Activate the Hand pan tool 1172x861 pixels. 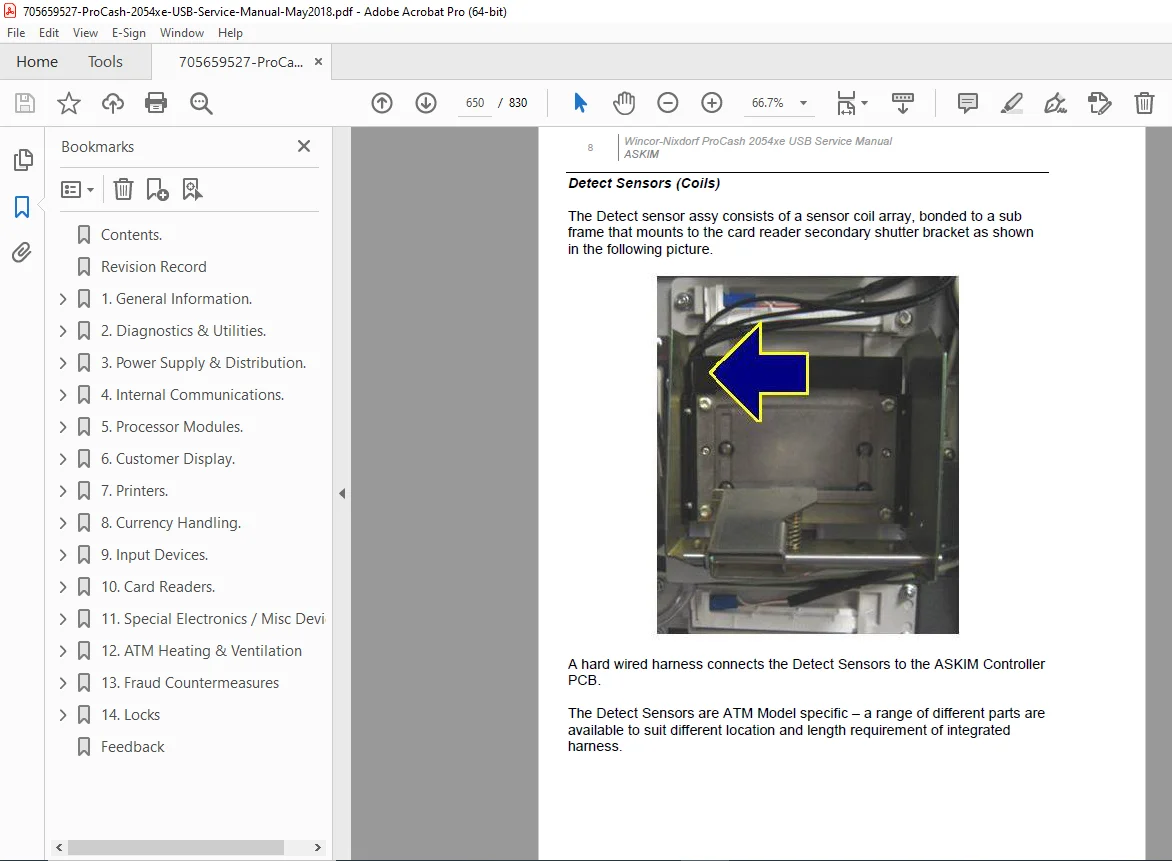tap(624, 103)
